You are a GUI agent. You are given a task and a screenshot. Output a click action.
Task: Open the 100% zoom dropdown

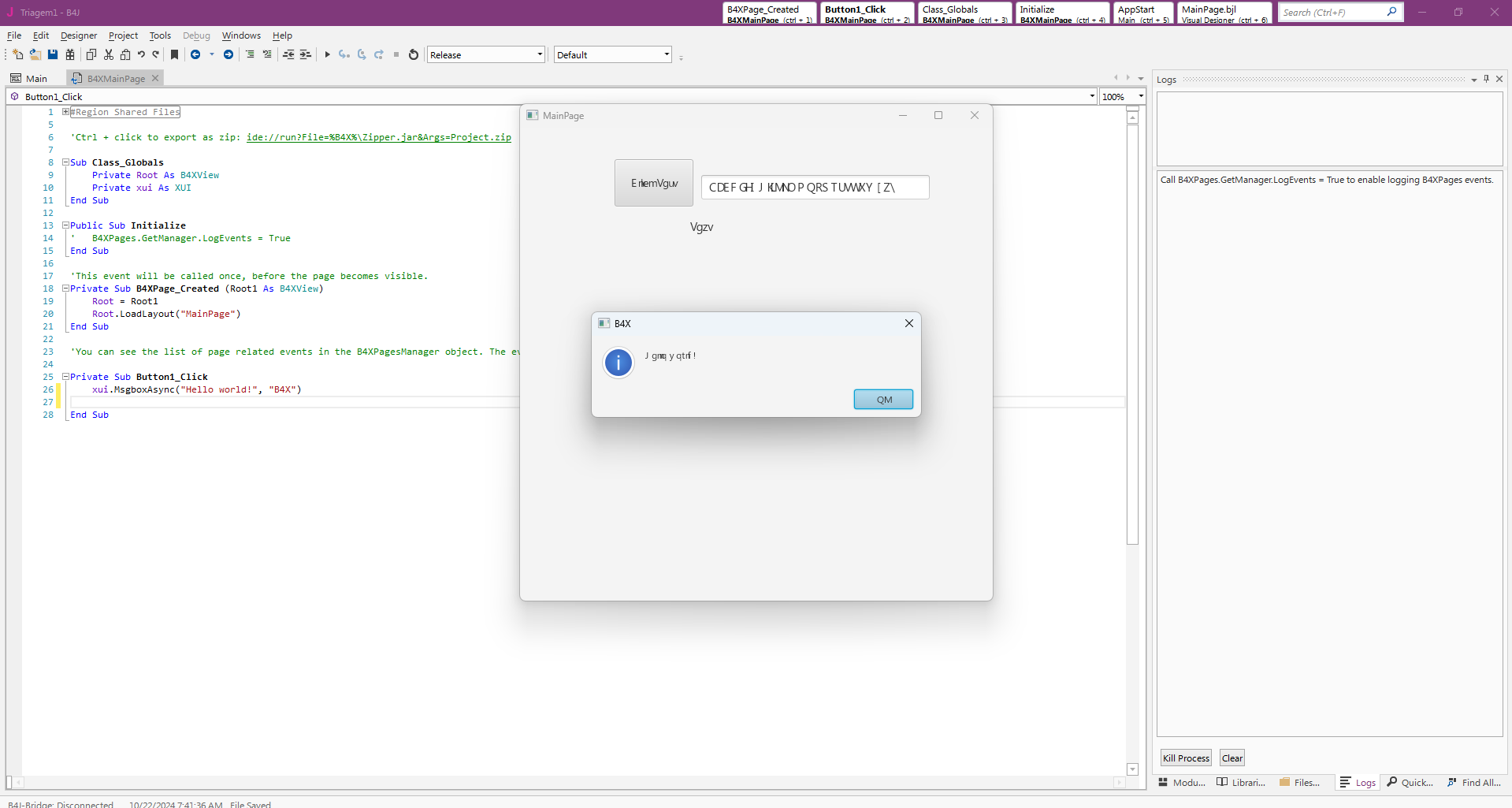[1141, 96]
